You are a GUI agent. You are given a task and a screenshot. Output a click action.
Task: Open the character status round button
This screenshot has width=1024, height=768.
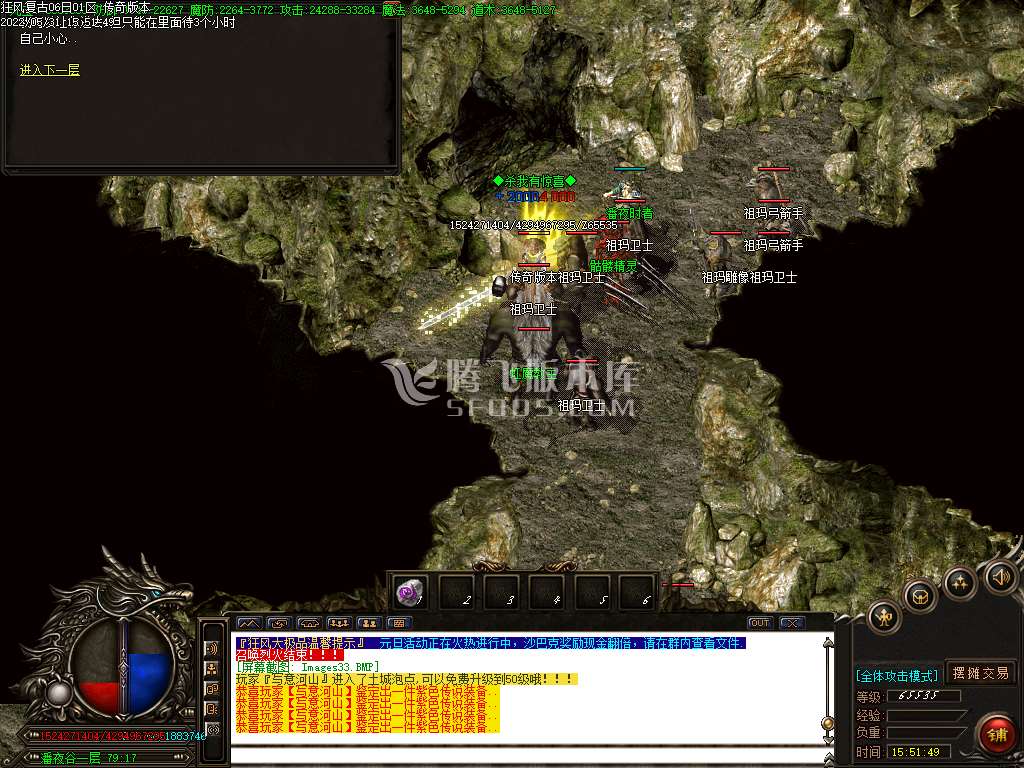click(886, 618)
